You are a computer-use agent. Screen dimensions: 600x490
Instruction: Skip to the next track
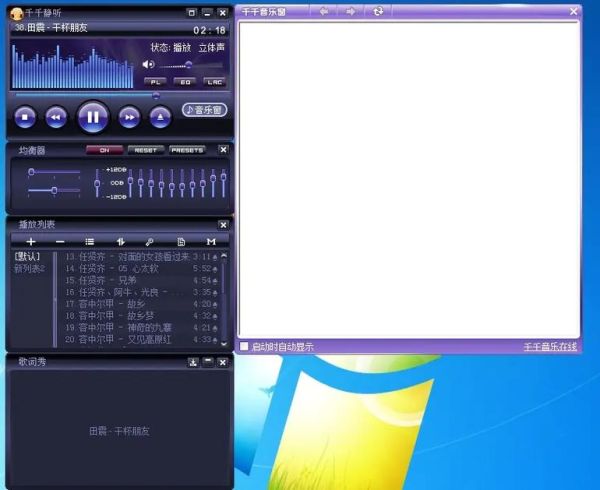(x=129, y=117)
